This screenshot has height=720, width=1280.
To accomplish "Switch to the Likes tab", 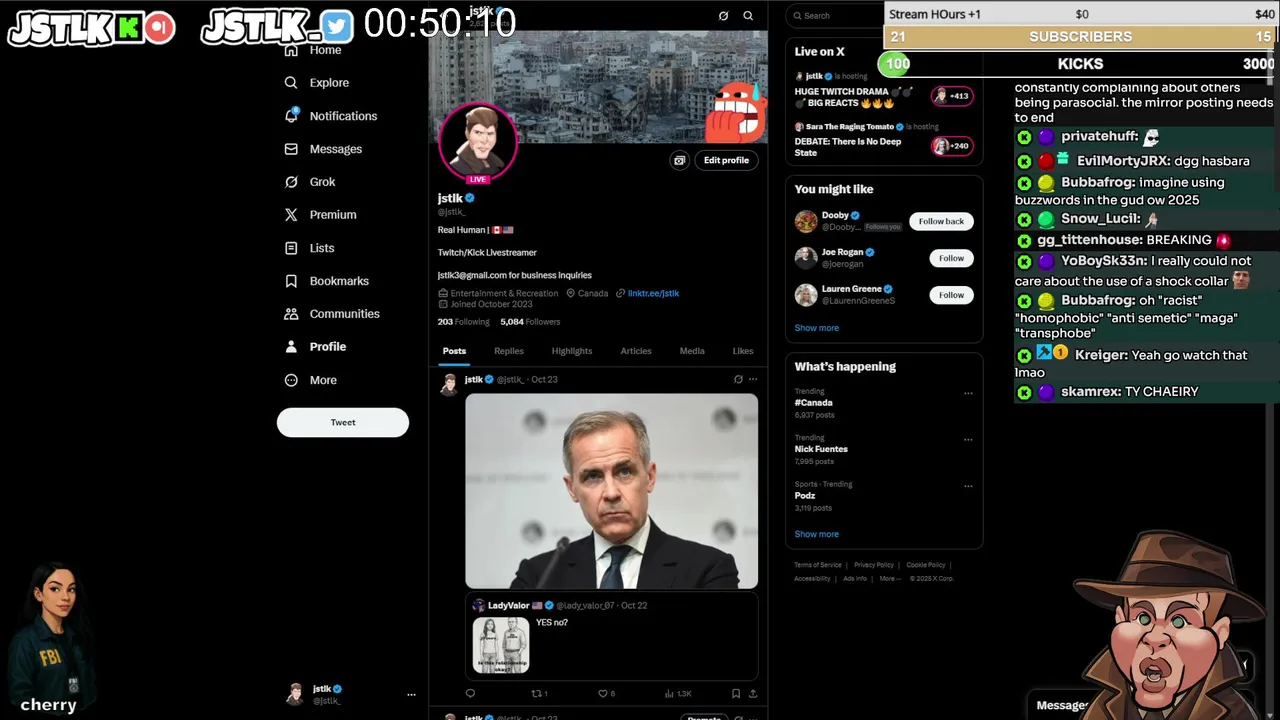I will coord(743,351).
